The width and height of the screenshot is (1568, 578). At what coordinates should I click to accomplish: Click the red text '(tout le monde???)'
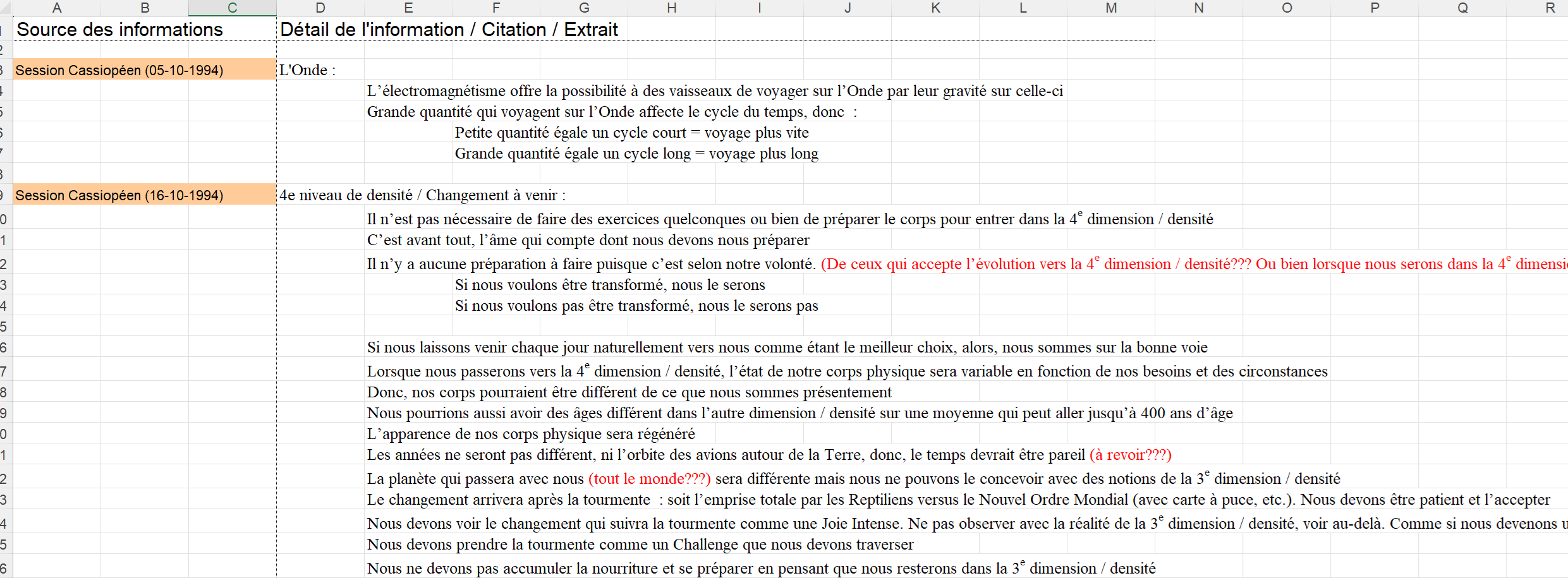pyautogui.click(x=649, y=479)
